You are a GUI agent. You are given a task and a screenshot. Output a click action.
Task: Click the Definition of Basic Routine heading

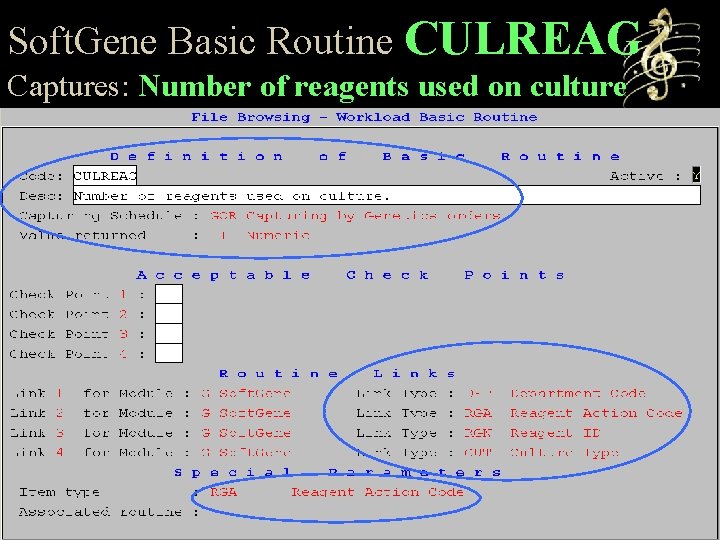pyautogui.click(x=366, y=156)
